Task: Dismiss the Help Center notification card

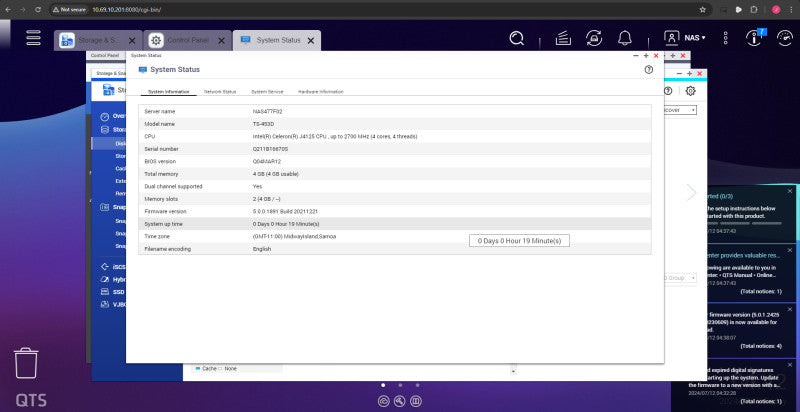Action: click(790, 250)
